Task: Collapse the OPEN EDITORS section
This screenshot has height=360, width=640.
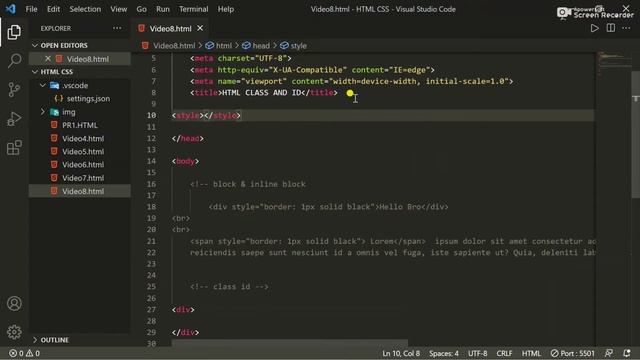Action: pyautogui.click(x=35, y=45)
